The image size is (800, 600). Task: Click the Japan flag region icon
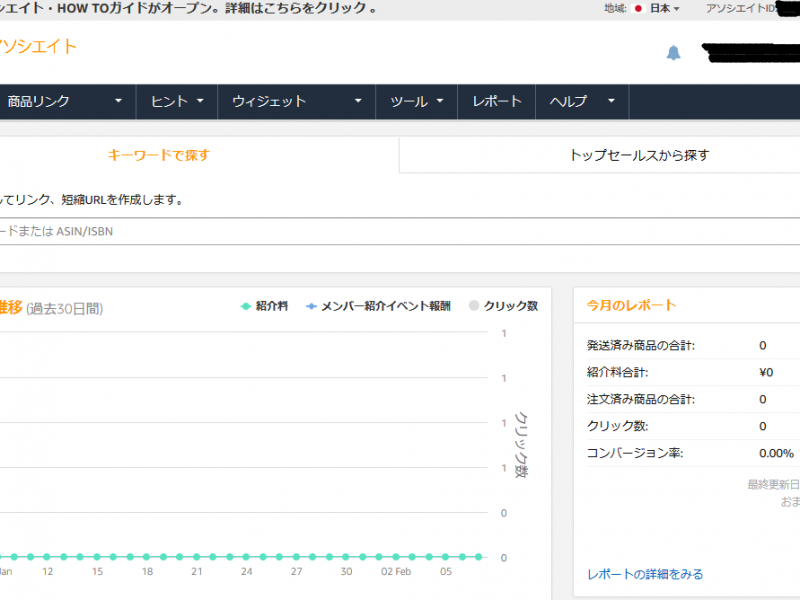(638, 9)
